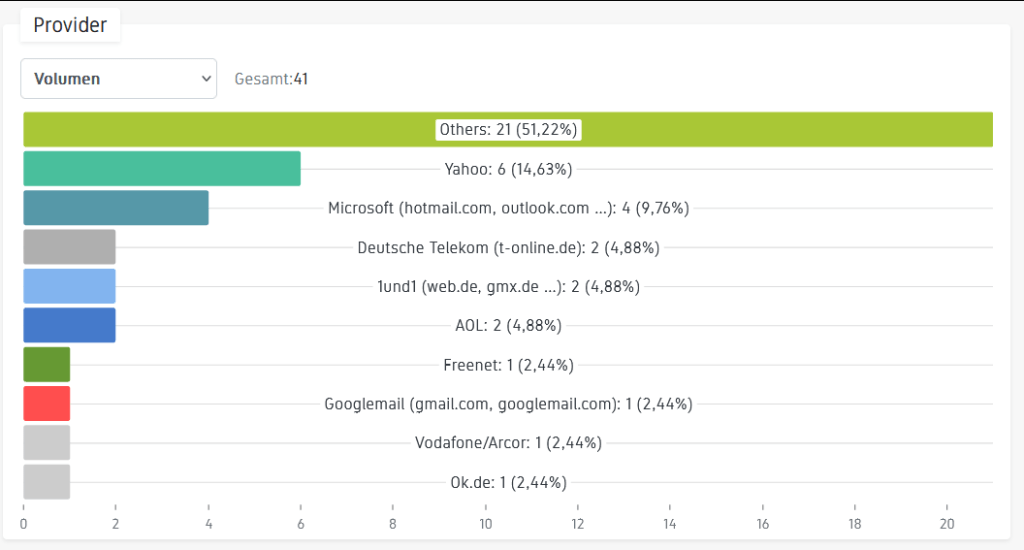Click the 1und1 (web.de, gmx.de) label
Viewport: 1024px width, 550px height.
[508, 286]
